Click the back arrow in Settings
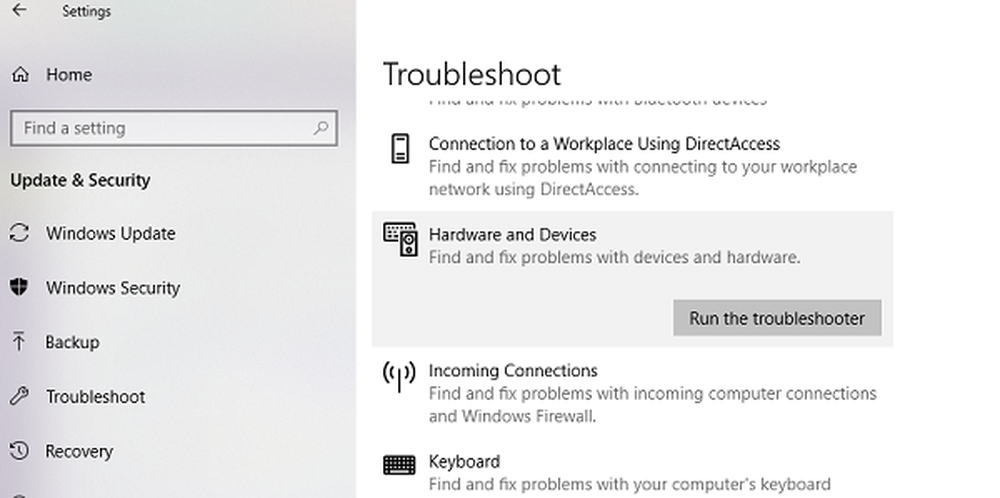The width and height of the screenshot is (1000, 498). (x=19, y=12)
